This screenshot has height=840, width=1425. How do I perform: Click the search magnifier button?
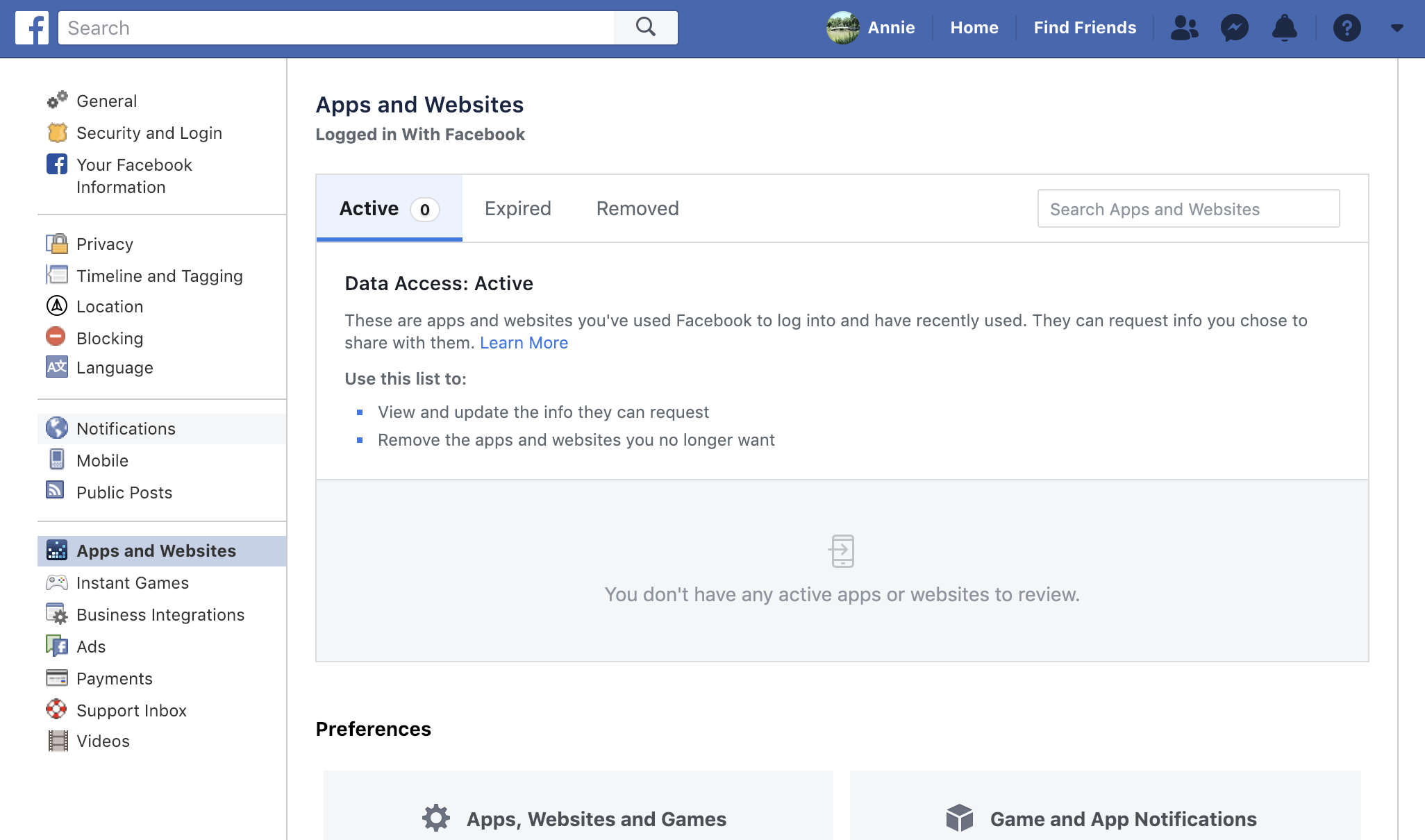click(x=646, y=28)
